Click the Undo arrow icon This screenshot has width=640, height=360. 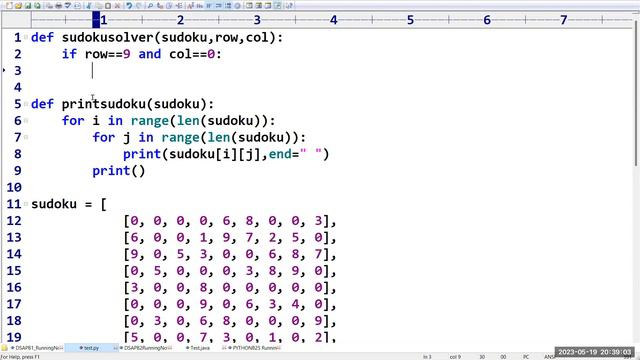[x=129, y=6]
